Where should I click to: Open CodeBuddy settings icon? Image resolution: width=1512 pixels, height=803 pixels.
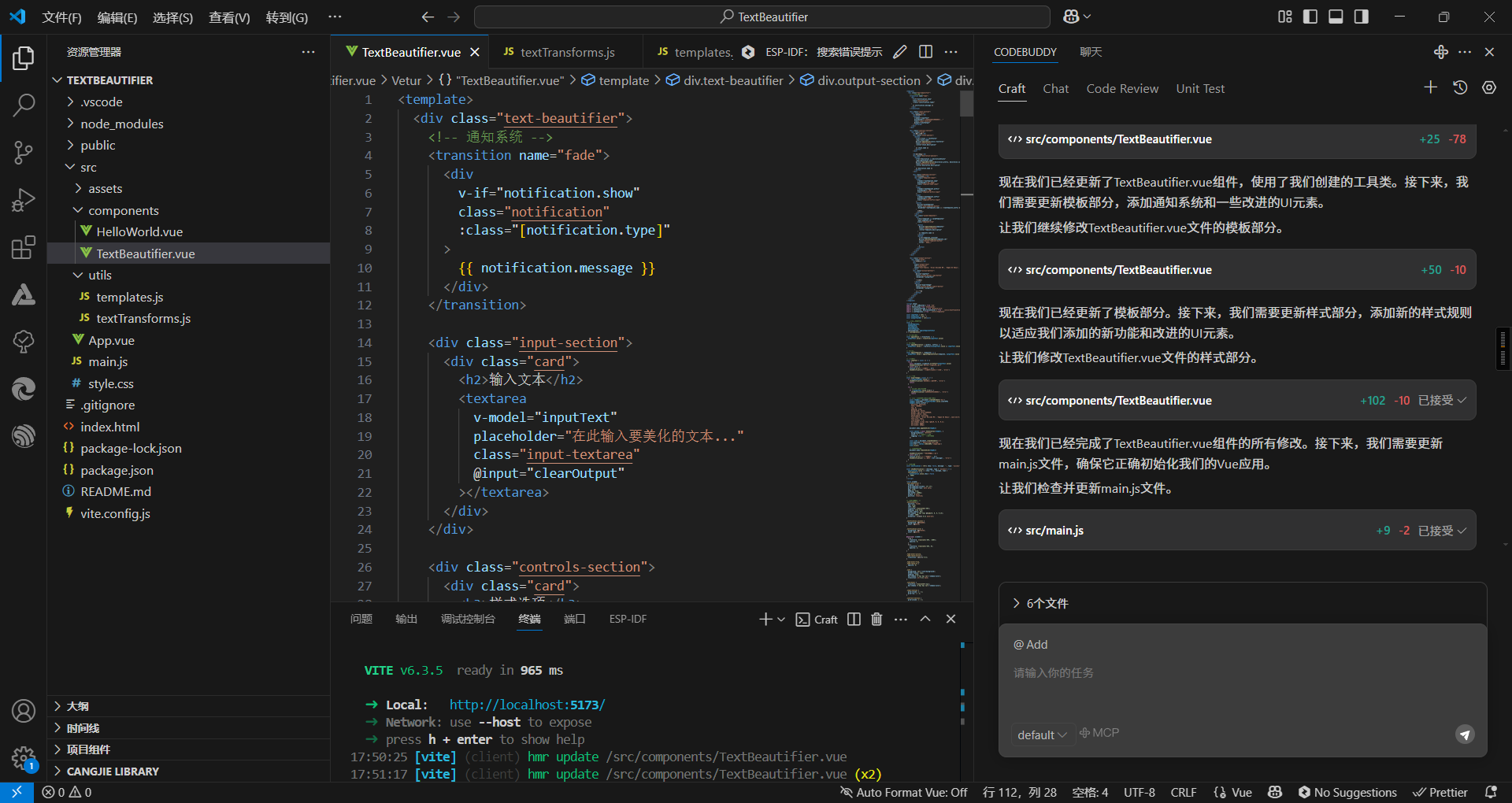coord(1489,87)
